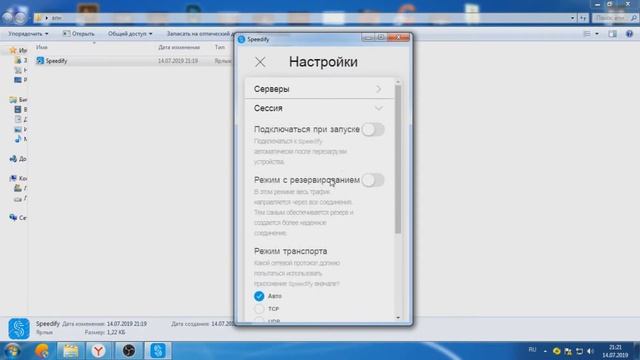The image size is (640, 360).
Task: Click the RU language indicator in tray
Action: coord(532,350)
